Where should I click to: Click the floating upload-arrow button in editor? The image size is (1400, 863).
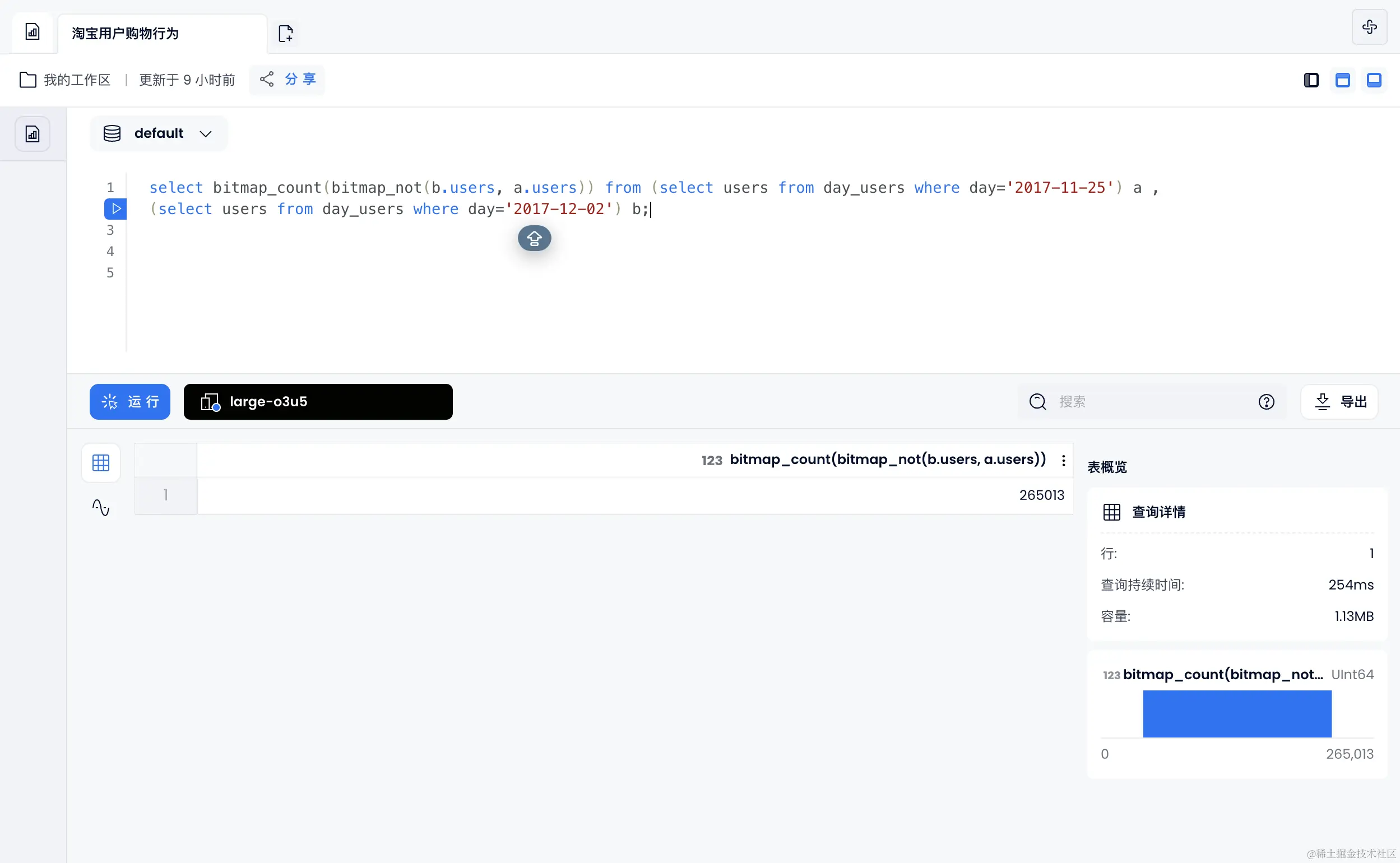[x=534, y=238]
